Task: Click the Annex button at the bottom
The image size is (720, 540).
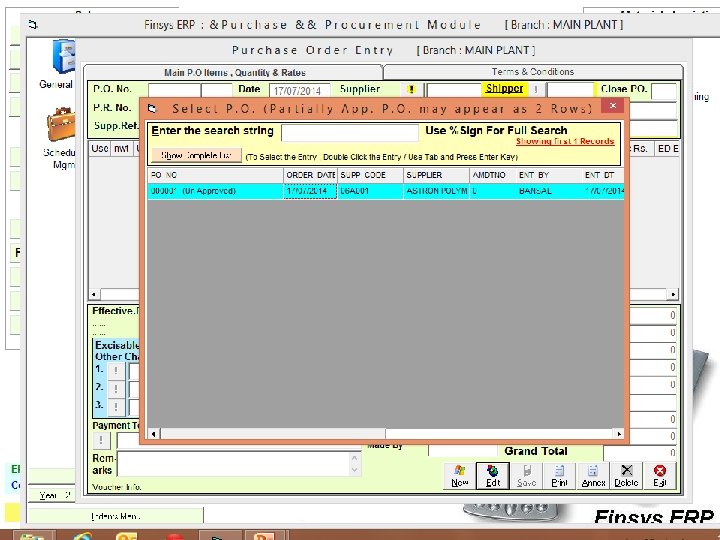Action: tap(593, 476)
